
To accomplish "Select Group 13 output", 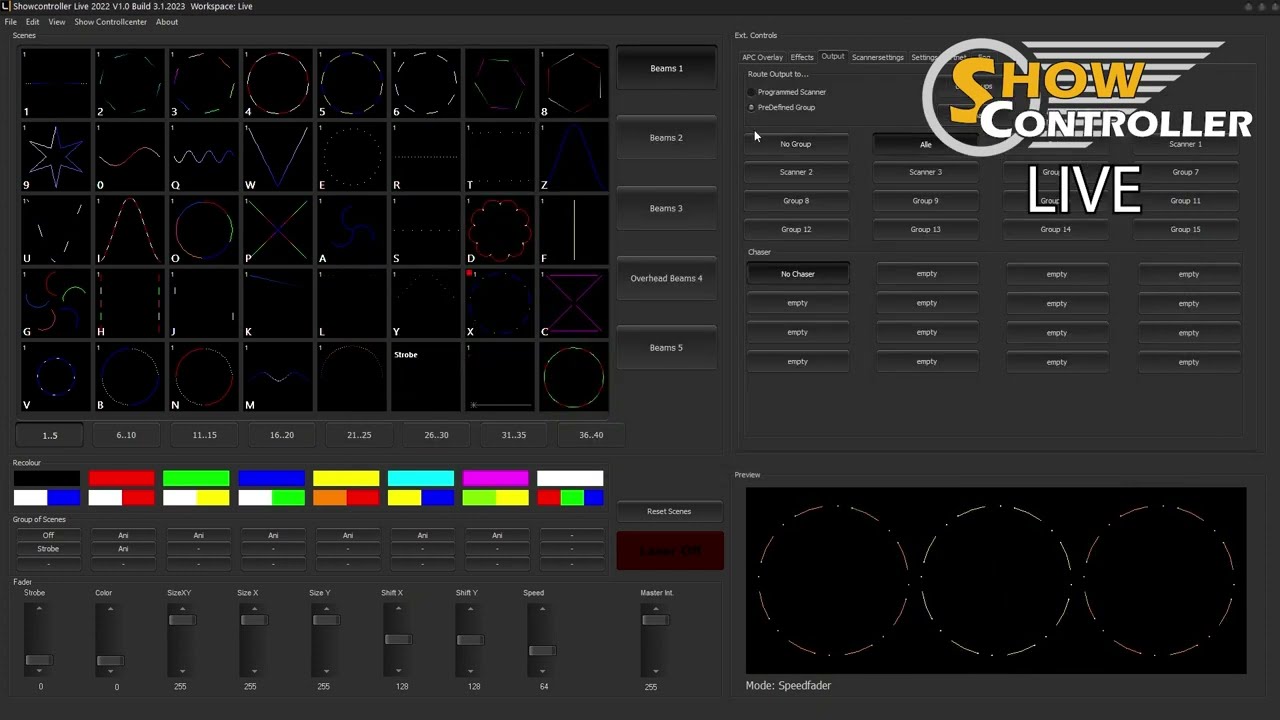I will pyautogui.click(x=925, y=229).
